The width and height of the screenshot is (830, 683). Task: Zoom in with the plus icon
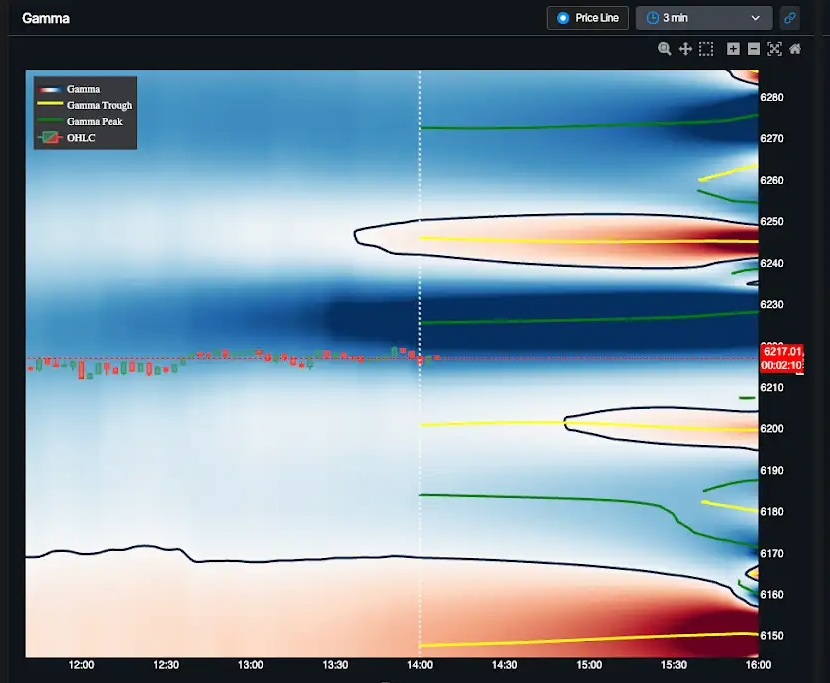coord(733,49)
